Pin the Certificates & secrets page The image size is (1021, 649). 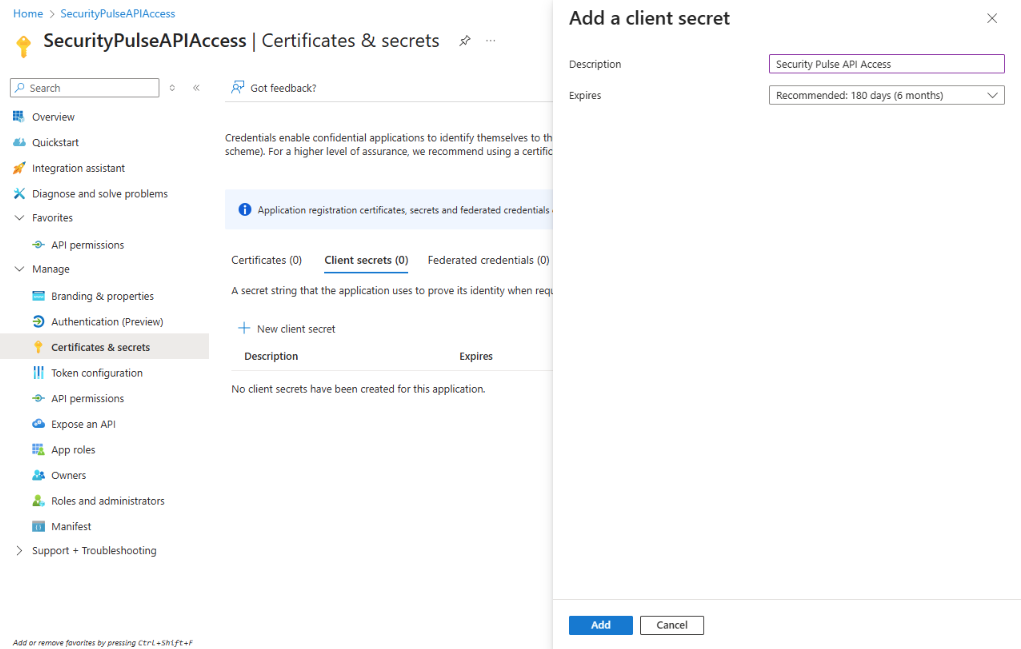tap(464, 41)
